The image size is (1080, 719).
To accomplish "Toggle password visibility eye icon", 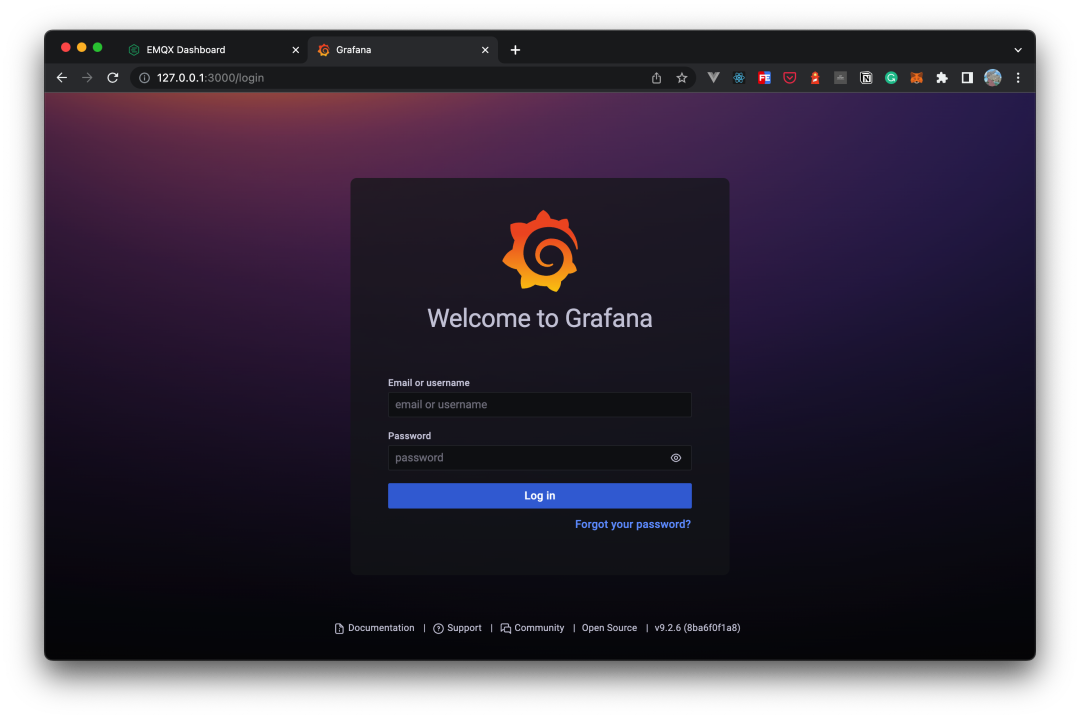I will 676,458.
